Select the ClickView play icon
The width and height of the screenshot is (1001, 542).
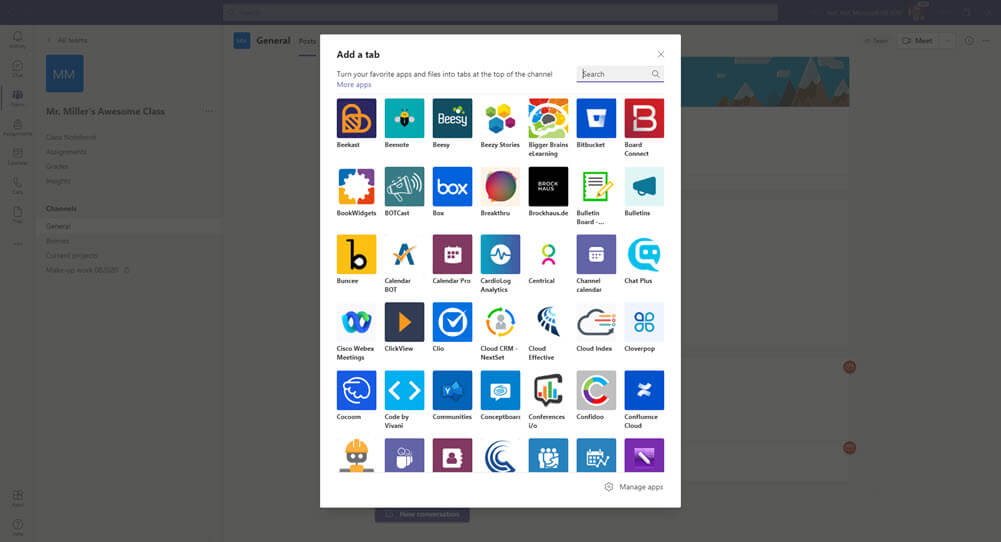(404, 322)
